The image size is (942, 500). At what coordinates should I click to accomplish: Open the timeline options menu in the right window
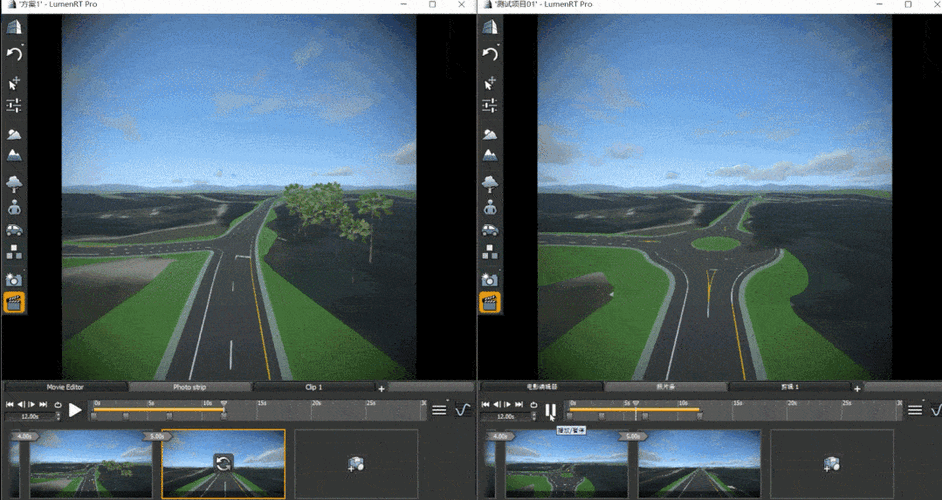915,410
